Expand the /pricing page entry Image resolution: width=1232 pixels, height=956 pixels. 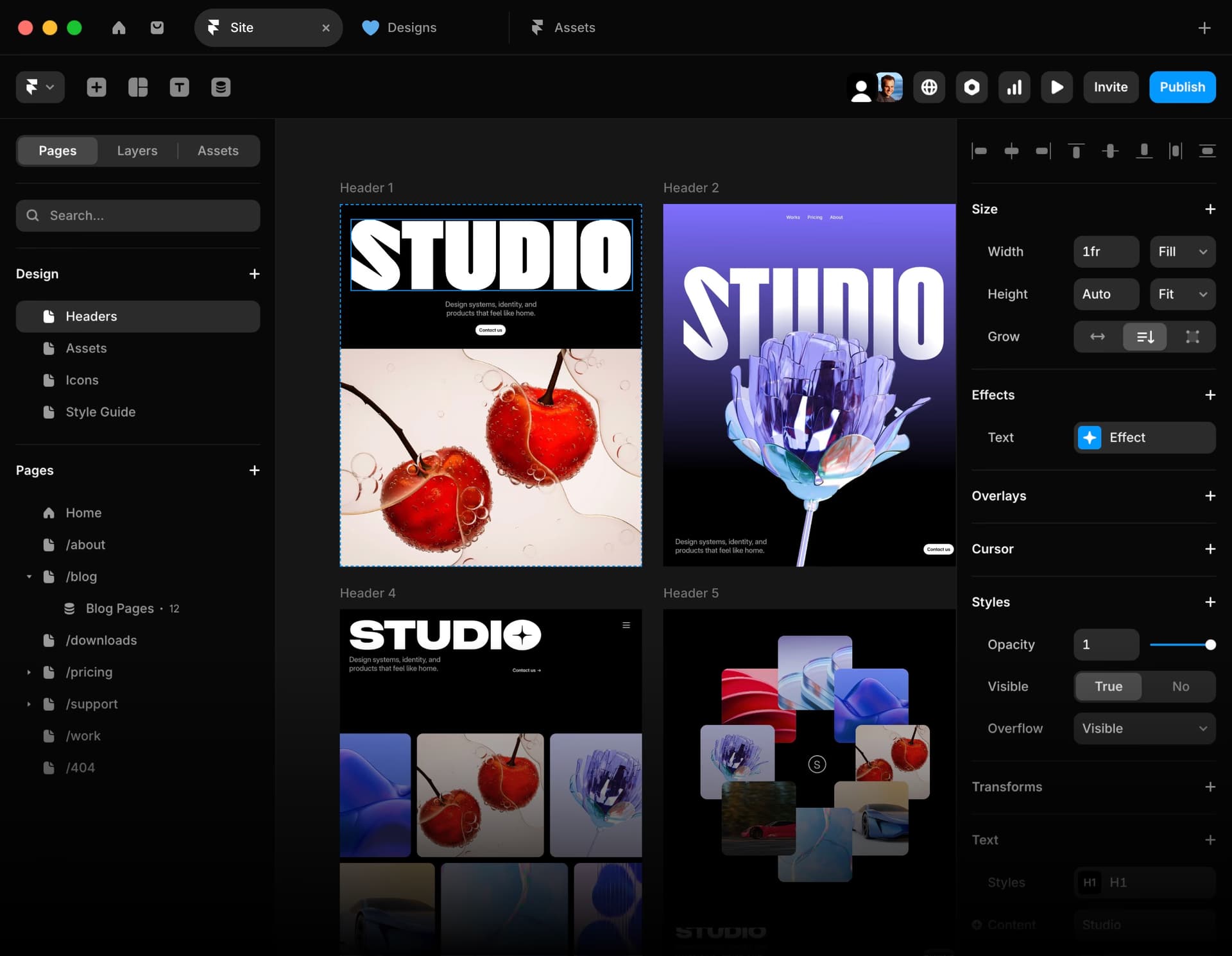point(29,672)
